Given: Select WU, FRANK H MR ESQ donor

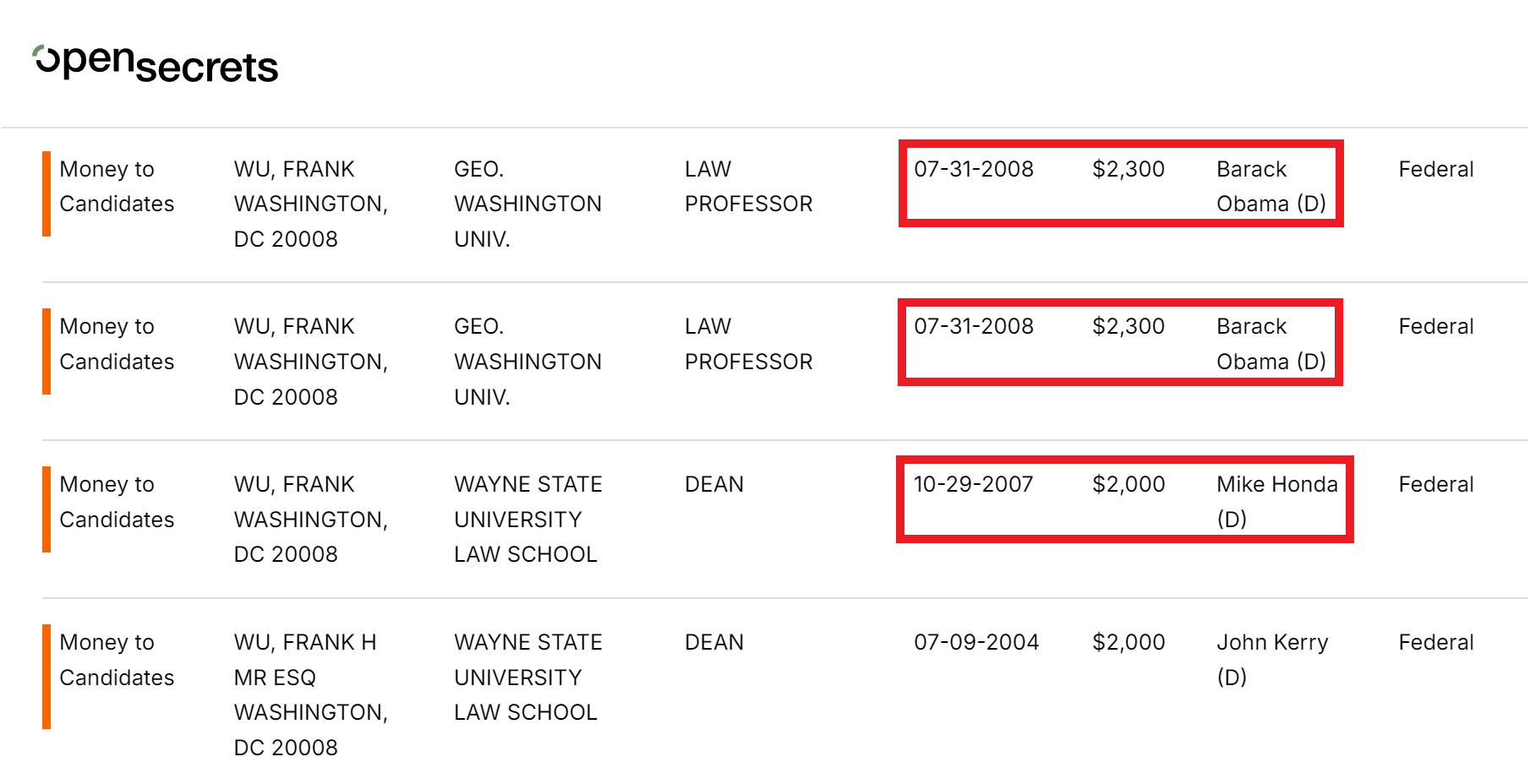Looking at the screenshot, I should pyautogui.click(x=310, y=694).
